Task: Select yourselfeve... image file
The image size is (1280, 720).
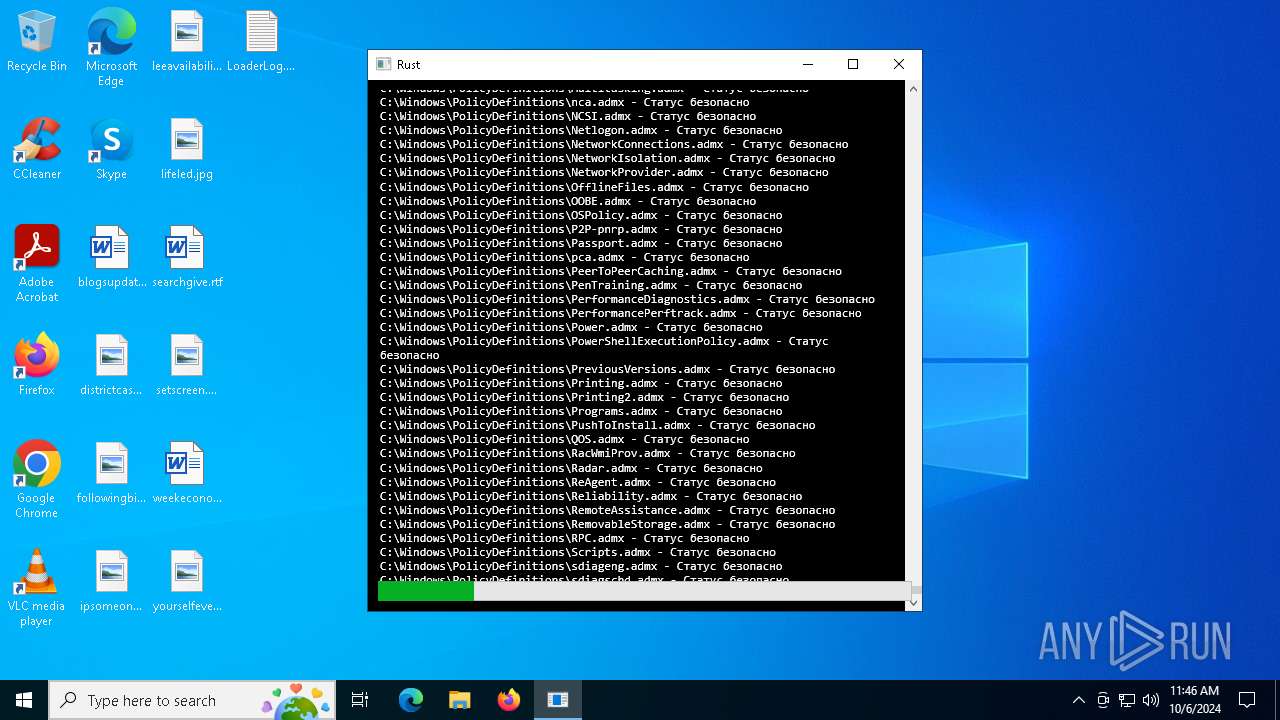Action: click(187, 582)
